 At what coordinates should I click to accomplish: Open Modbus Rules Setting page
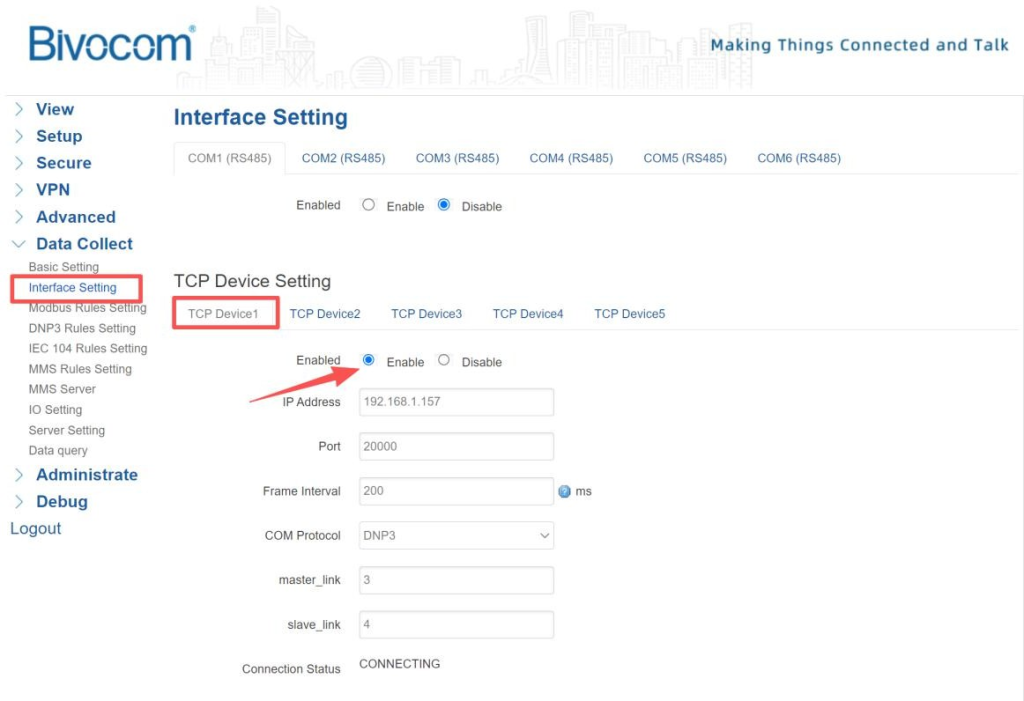pos(87,308)
